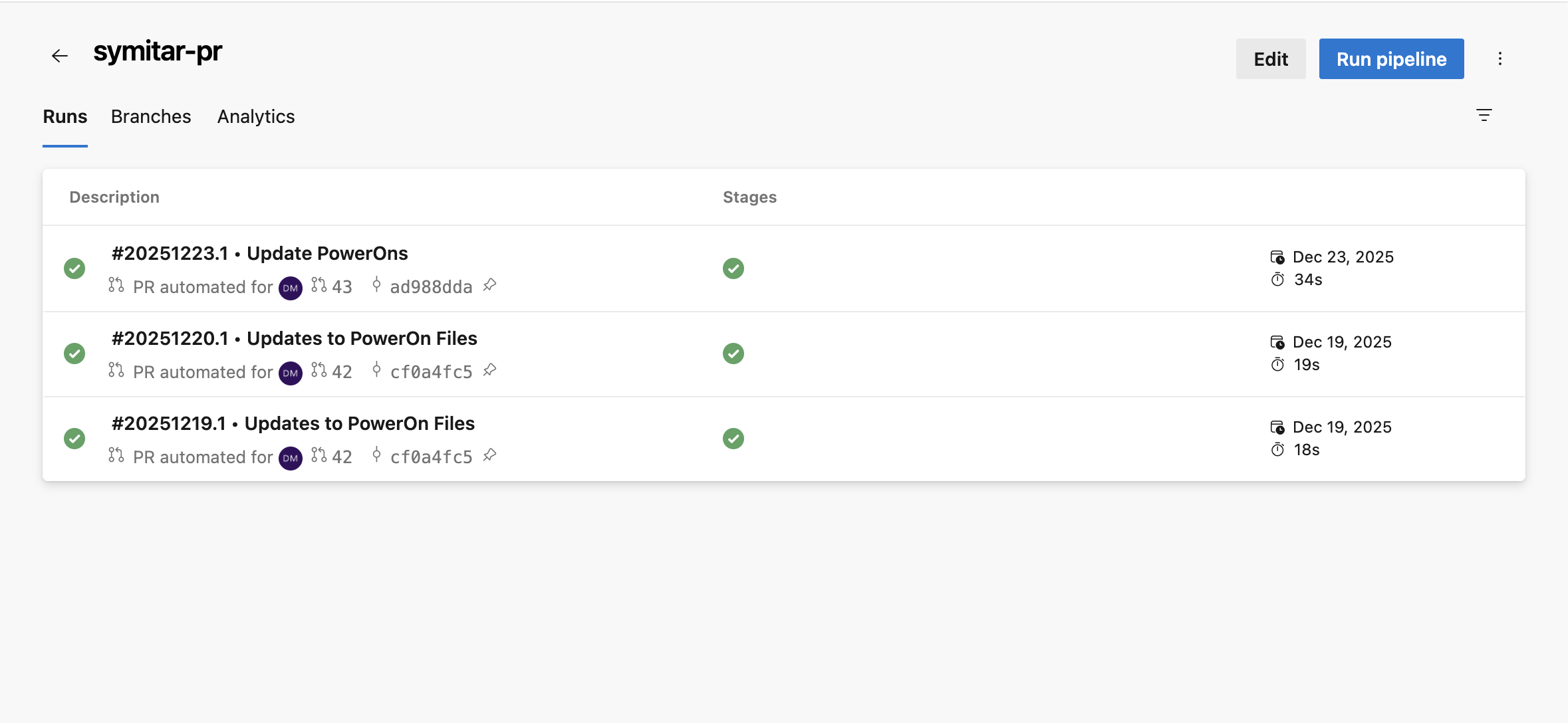Click the 34s duration value
Image resolution: width=1568 pixels, height=723 pixels.
point(1308,280)
